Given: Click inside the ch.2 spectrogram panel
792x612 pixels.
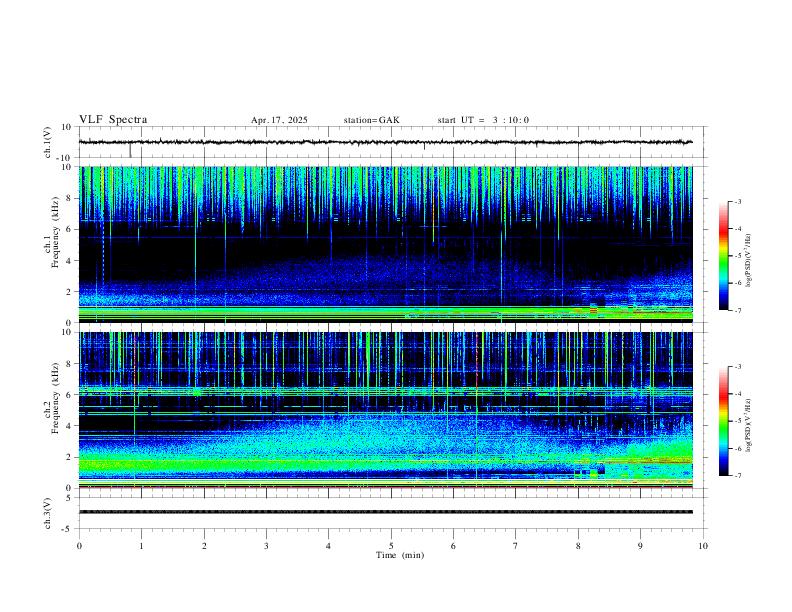Looking at the screenshot, I should click(x=385, y=410).
